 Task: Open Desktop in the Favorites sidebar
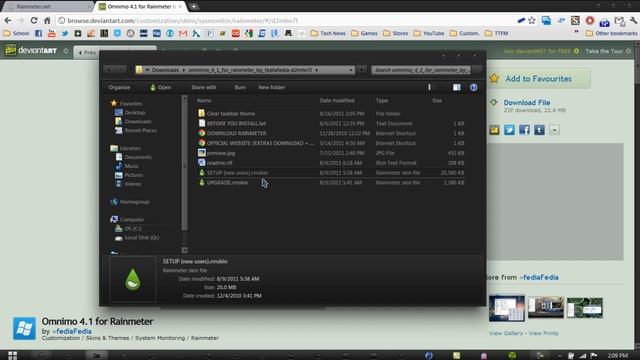coord(135,112)
